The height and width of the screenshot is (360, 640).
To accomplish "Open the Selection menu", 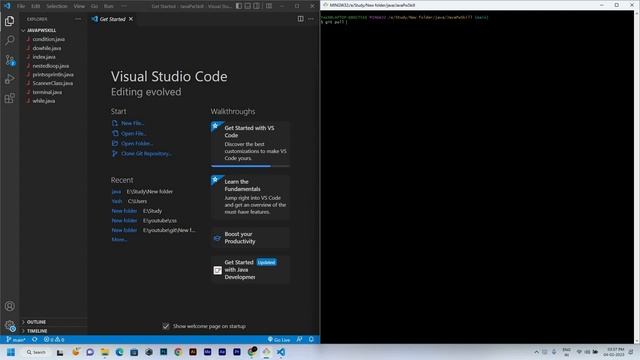I will coord(57,6).
